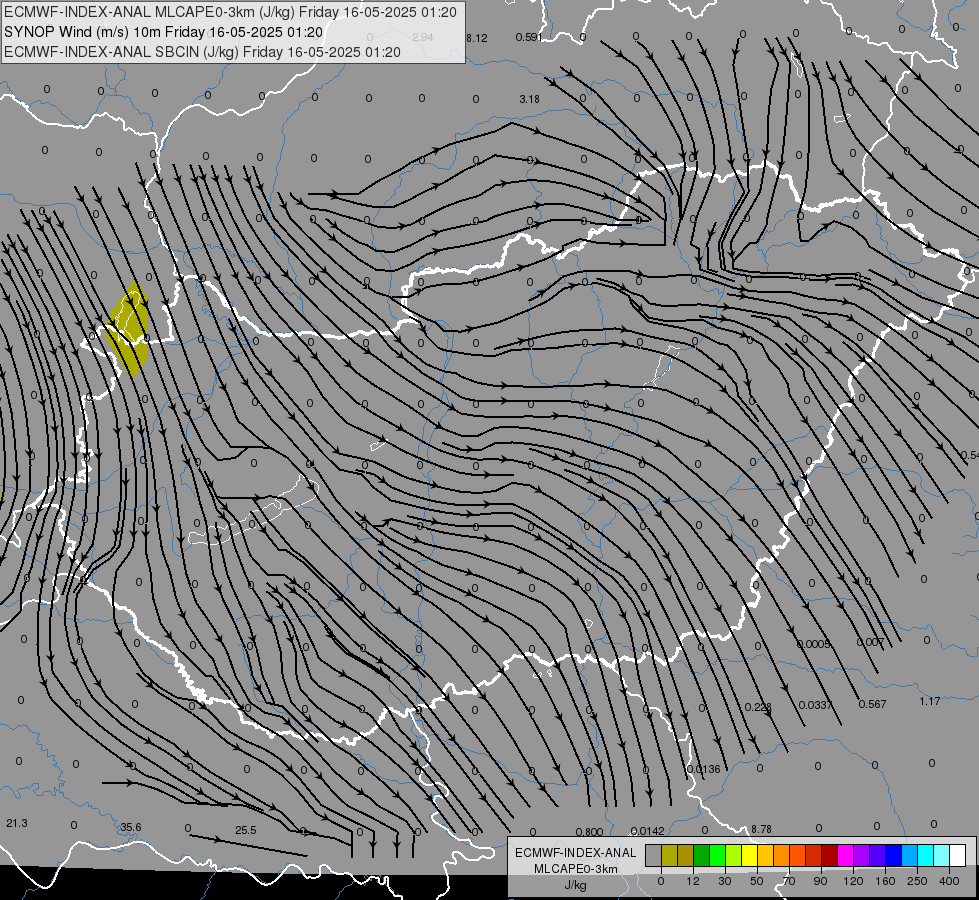Click the map value 21.3

pos(17,823)
